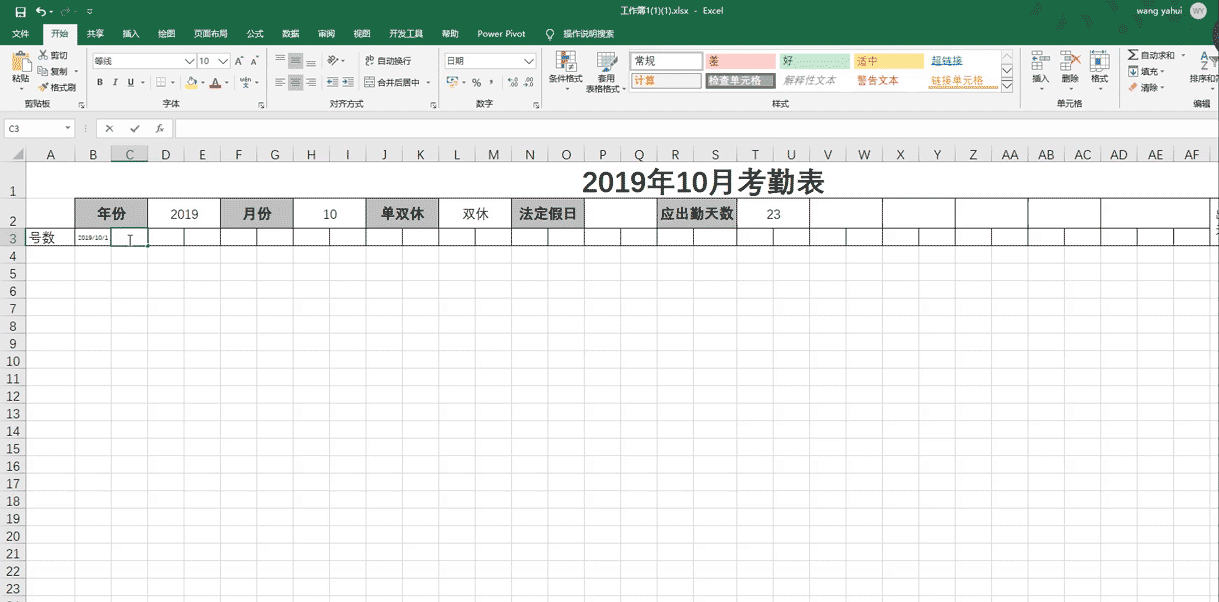
Task: Toggle Wrap Text (自动换行)
Action: point(387,61)
